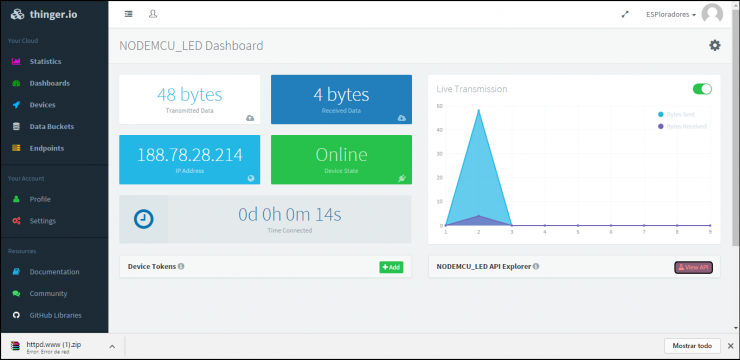Click the cloud upload icon on Transmitted Data
Viewport: 740px width, 360px height.
(x=250, y=118)
